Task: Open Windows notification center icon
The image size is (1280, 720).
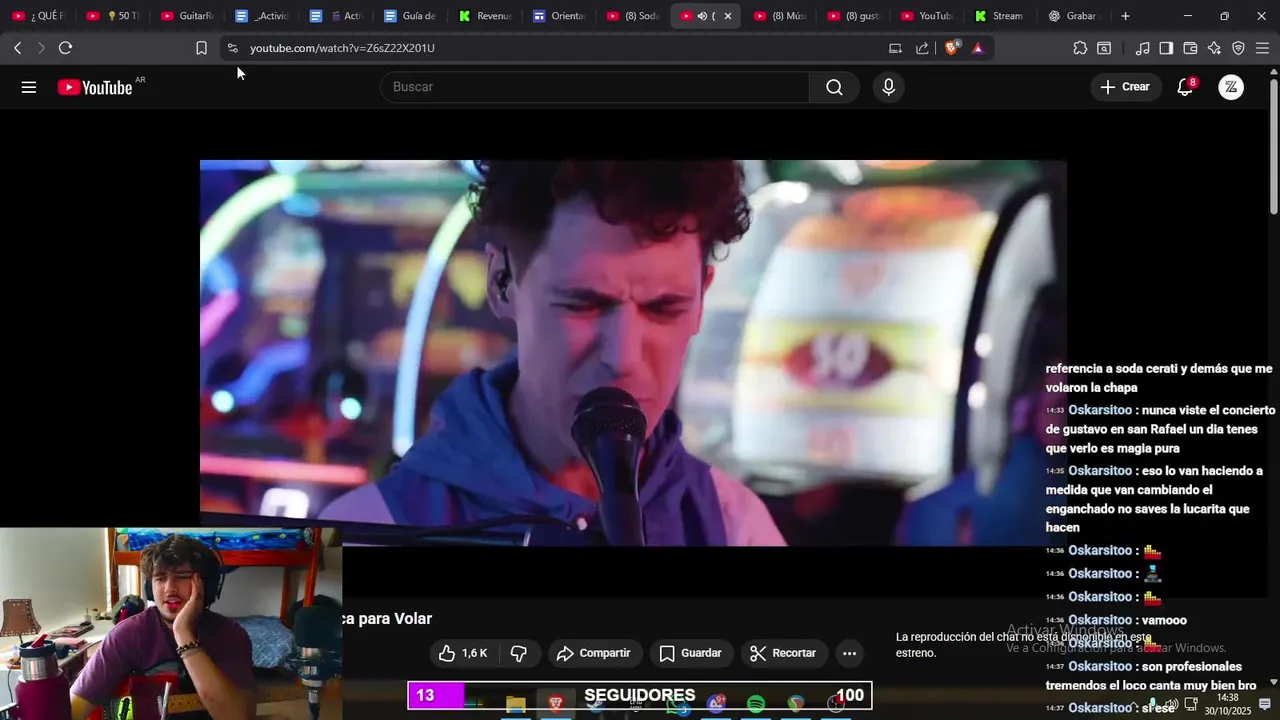Action: [x=1265, y=705]
